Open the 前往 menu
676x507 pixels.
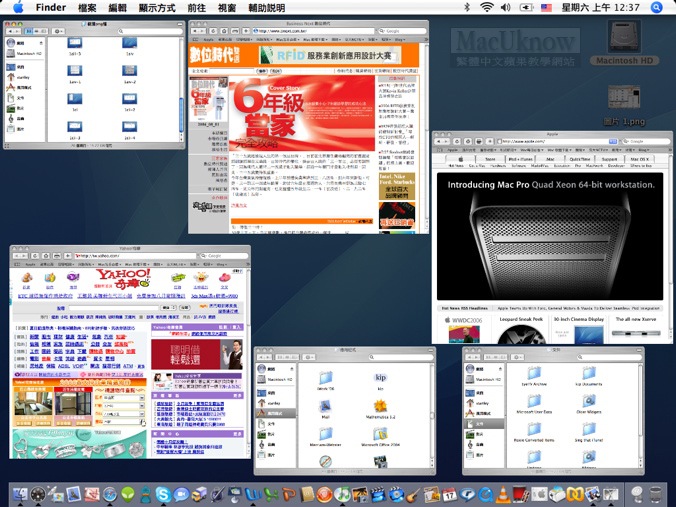(197, 7)
